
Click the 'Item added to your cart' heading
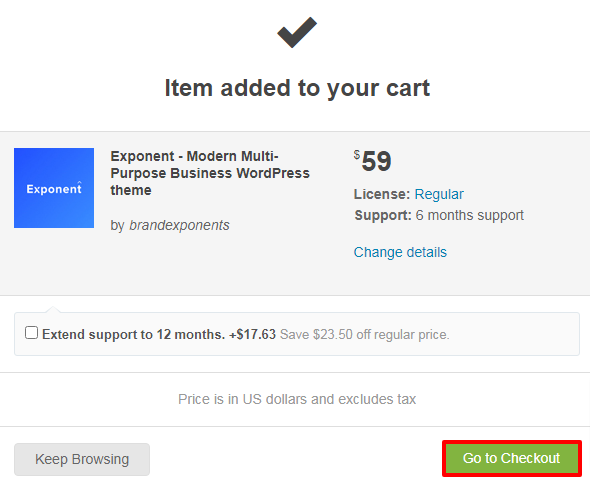click(297, 88)
